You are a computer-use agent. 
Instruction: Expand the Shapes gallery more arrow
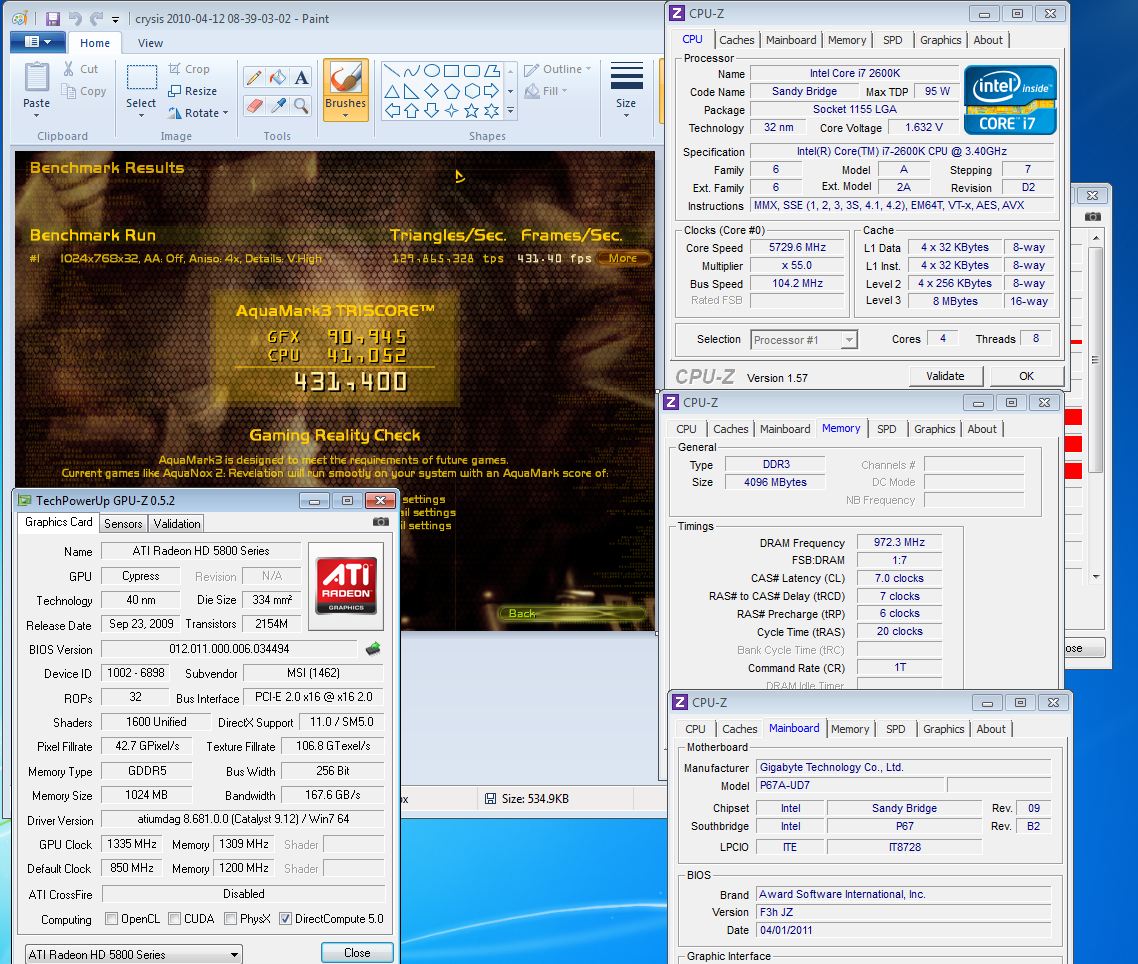click(x=511, y=110)
